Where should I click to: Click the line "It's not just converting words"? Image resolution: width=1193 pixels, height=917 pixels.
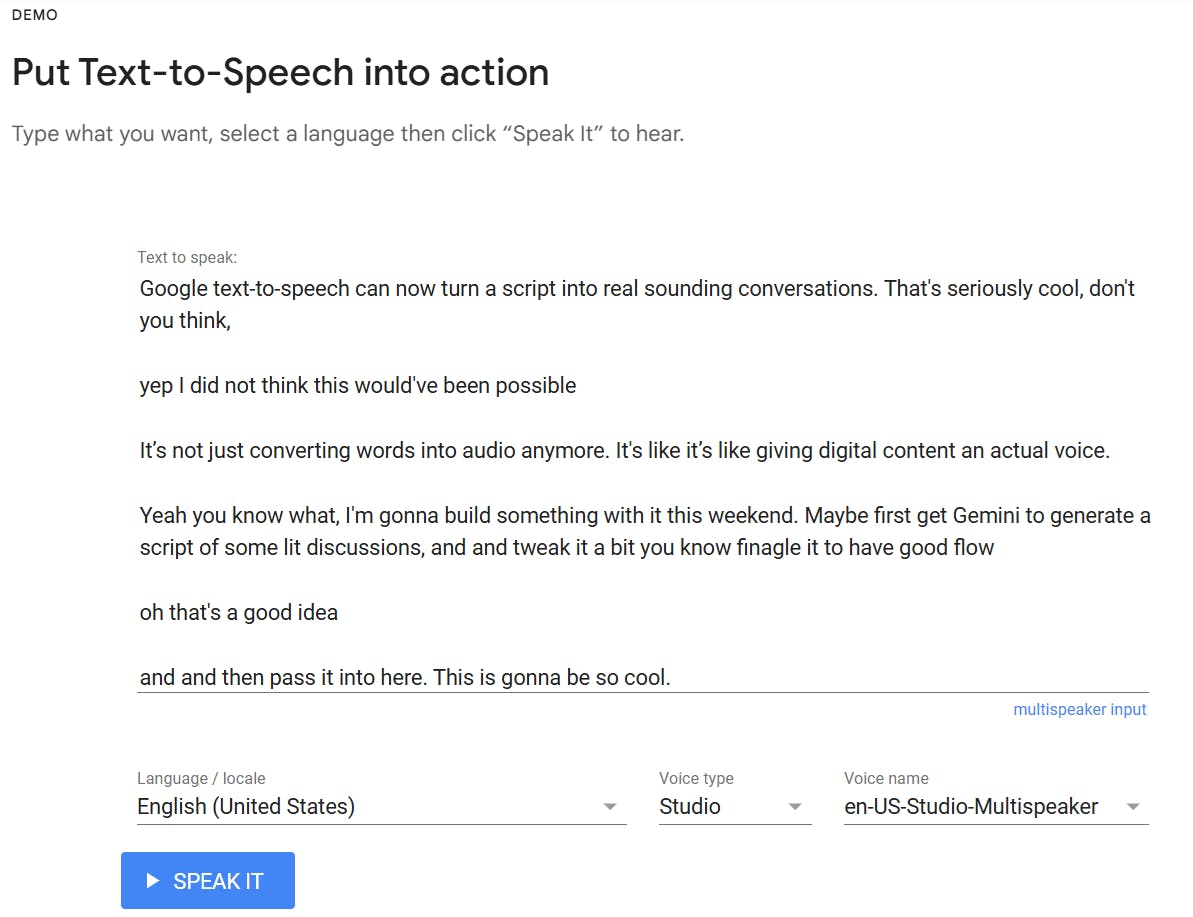coord(625,451)
